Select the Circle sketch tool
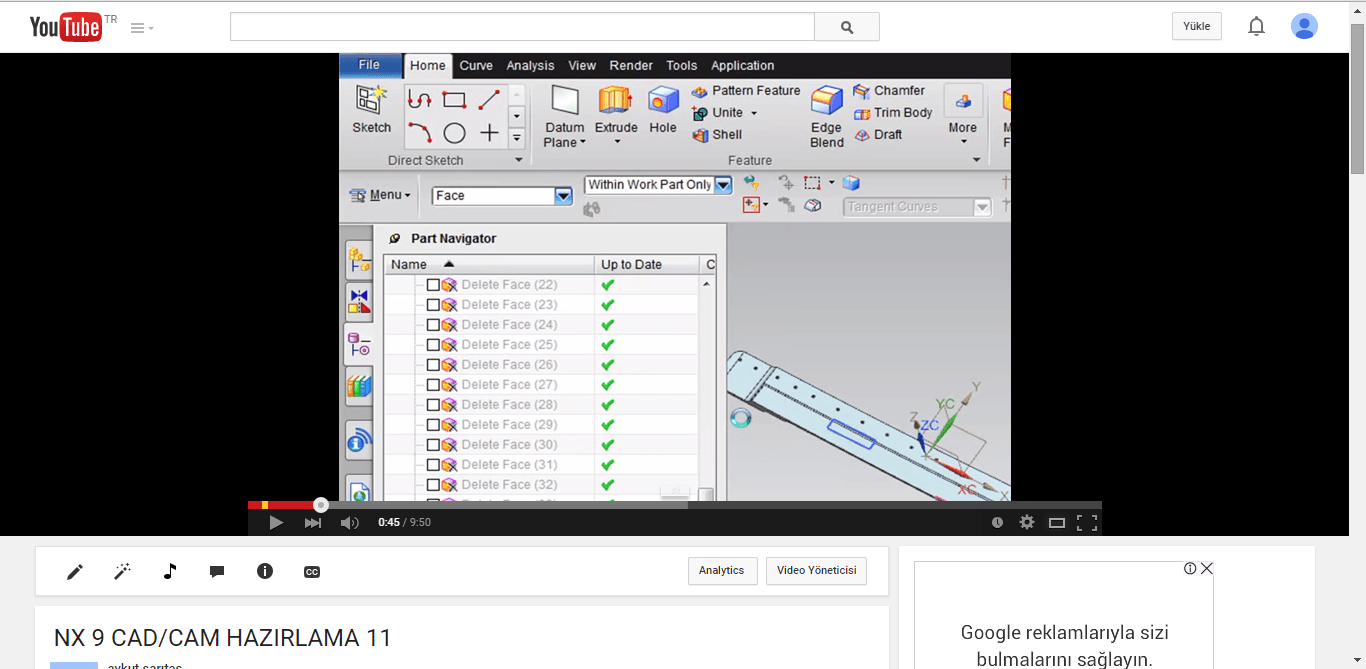 pos(454,133)
